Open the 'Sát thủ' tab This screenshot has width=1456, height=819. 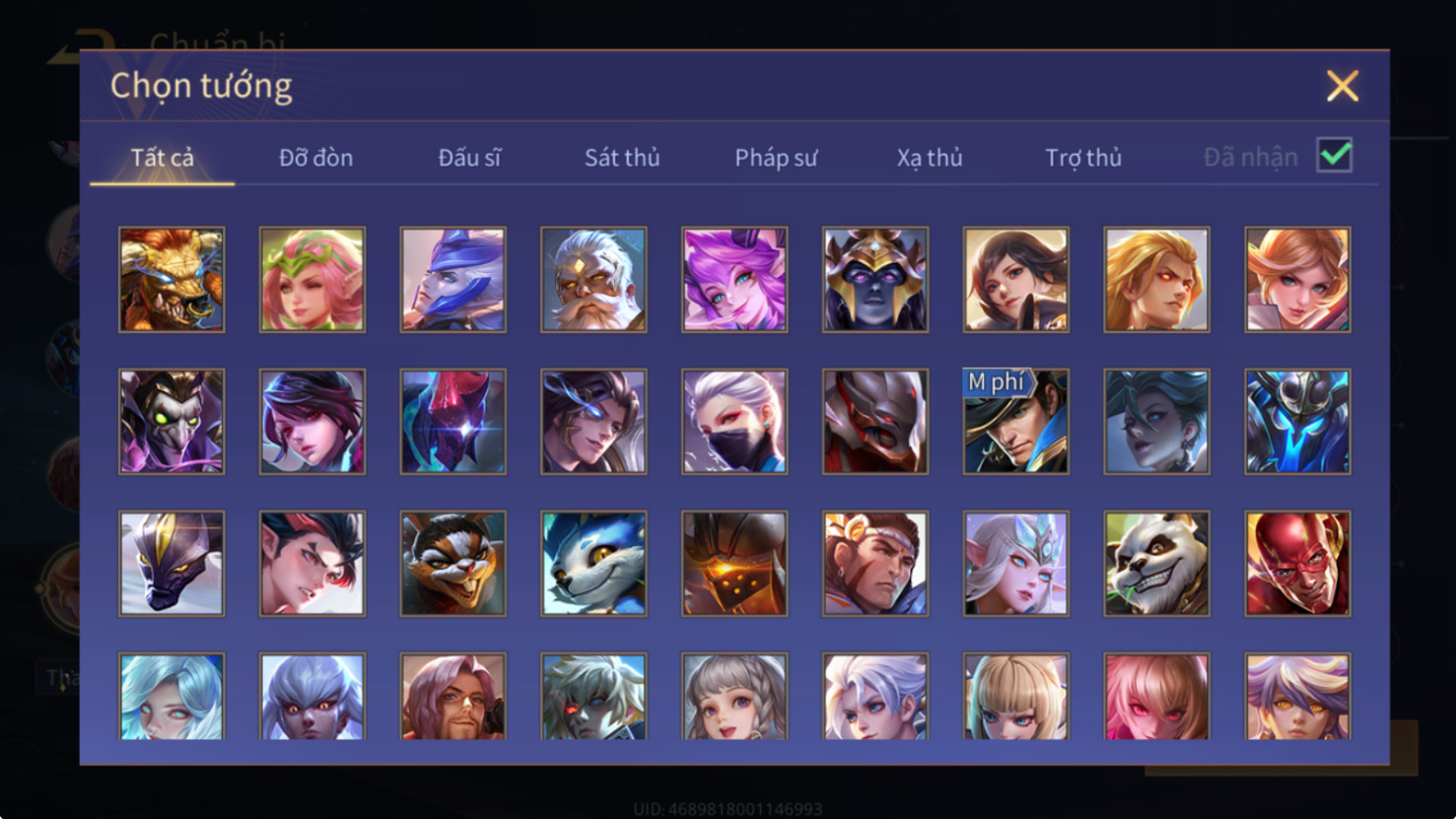pos(622,158)
